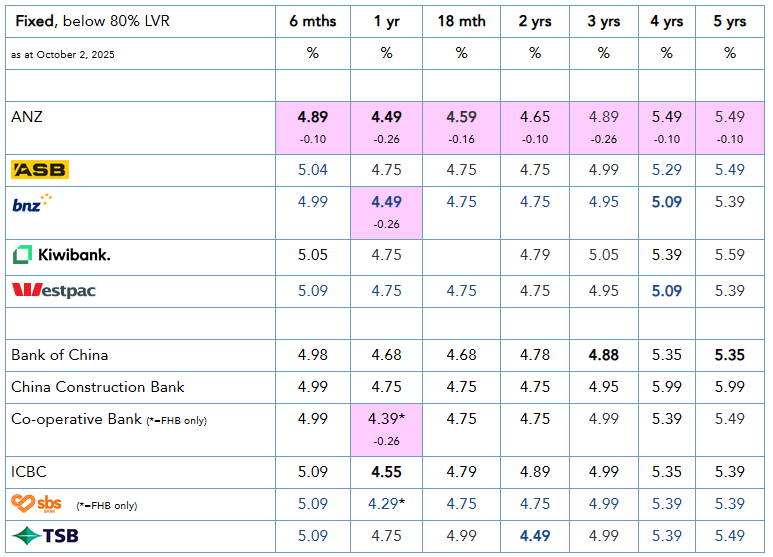Click the 6 mths column header

(313, 21)
